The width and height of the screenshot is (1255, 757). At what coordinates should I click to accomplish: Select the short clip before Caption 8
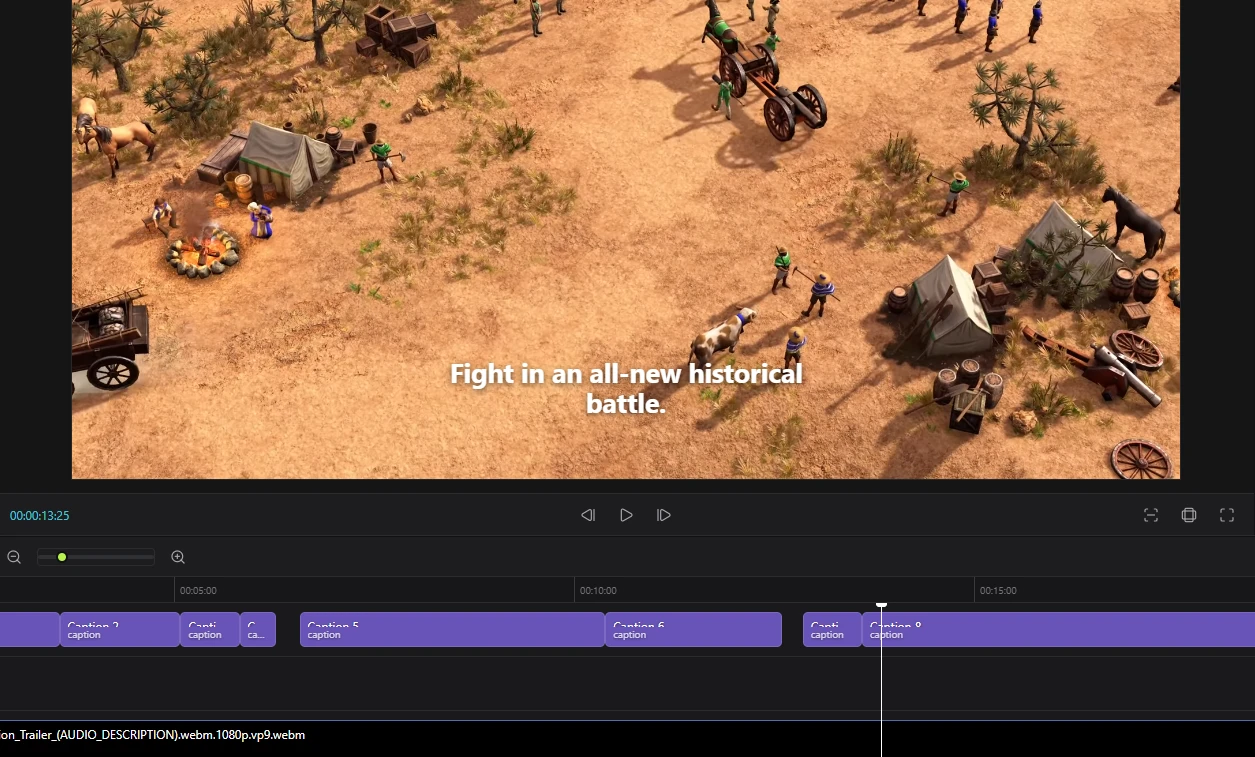(x=832, y=630)
